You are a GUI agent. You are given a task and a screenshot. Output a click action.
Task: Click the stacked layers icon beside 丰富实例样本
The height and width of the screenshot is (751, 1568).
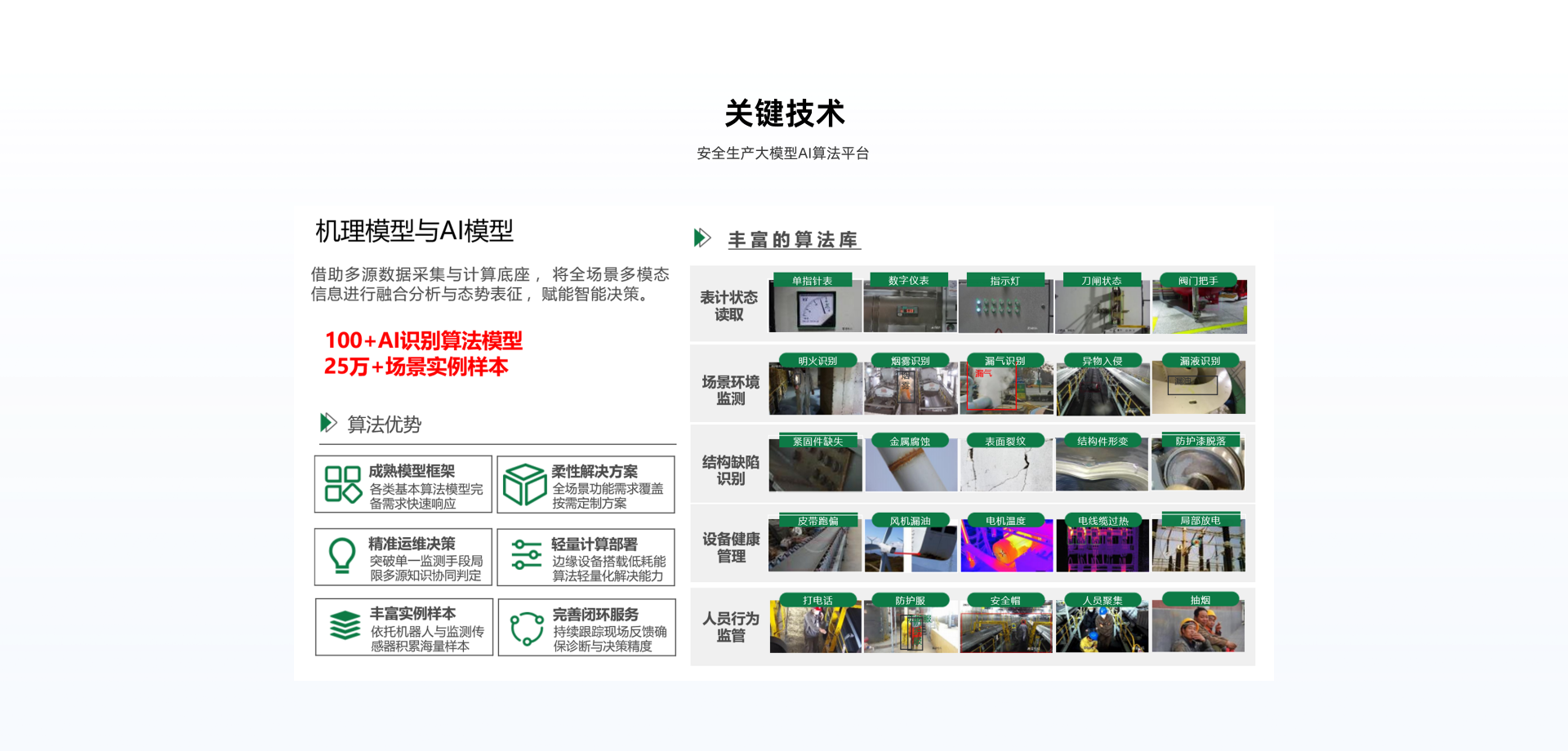pos(345,626)
